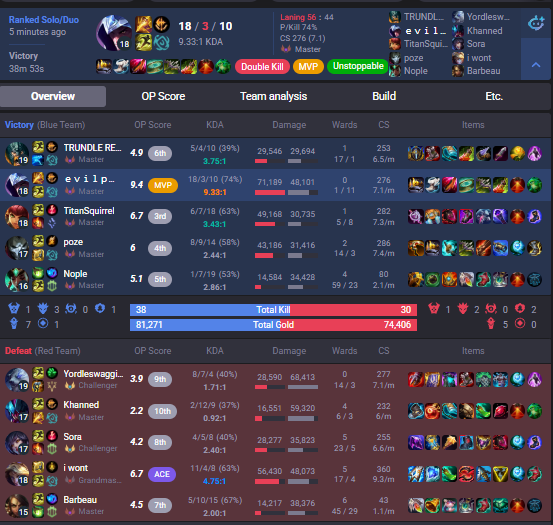Click the Total Gold comparison bar
Viewport: 553px width, 525px height.
click(273, 325)
